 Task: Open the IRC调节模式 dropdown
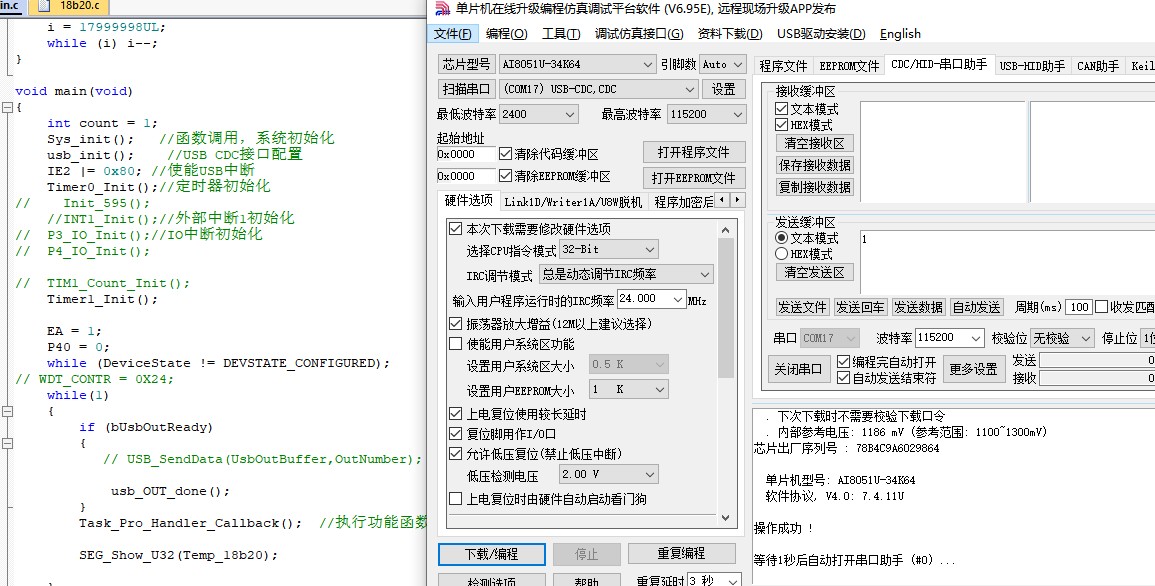626,274
